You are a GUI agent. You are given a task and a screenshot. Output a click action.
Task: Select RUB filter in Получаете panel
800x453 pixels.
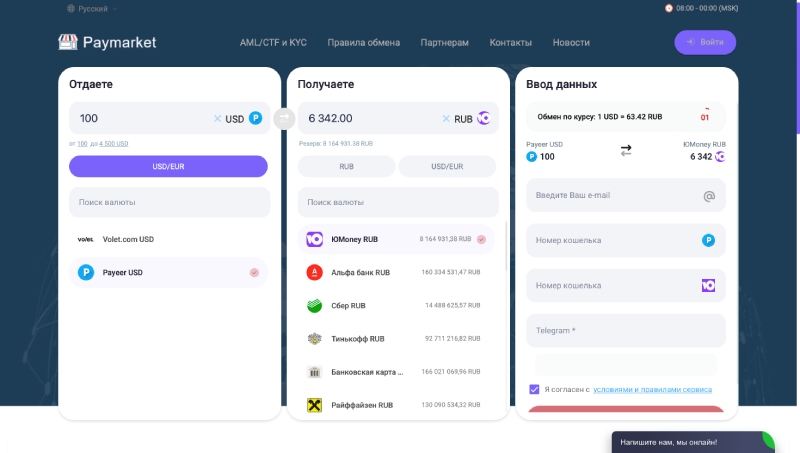[346, 166]
